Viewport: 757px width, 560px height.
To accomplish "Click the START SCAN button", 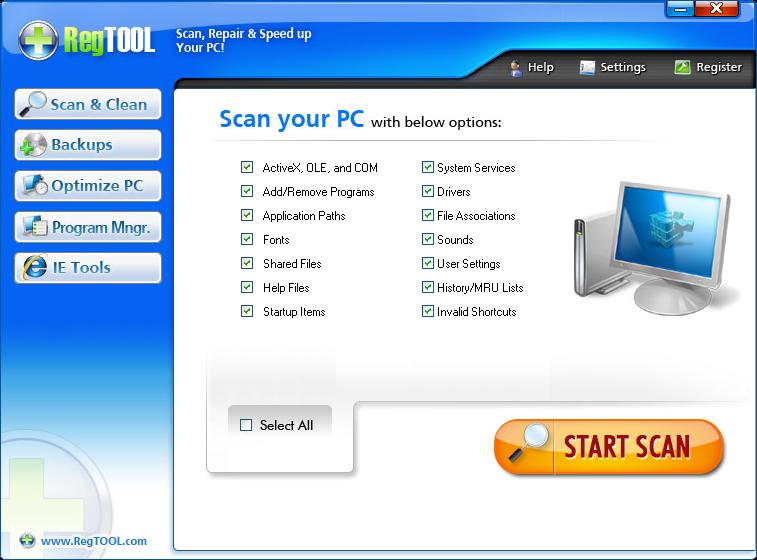I will [609, 447].
